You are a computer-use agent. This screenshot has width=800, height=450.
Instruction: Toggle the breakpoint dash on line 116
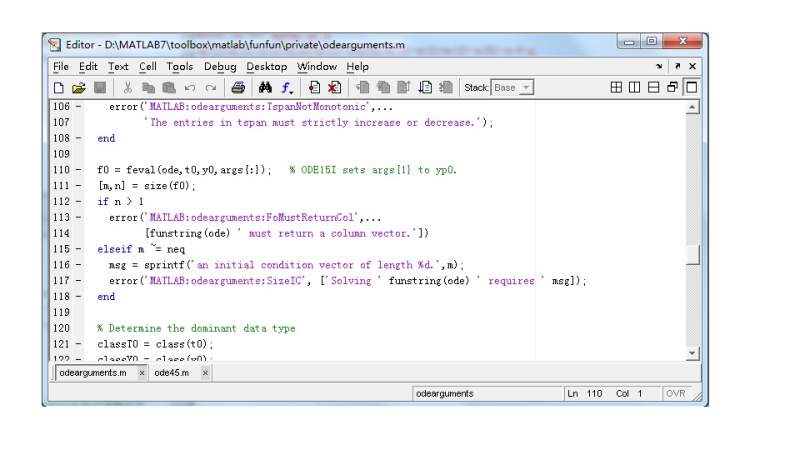click(x=79, y=265)
